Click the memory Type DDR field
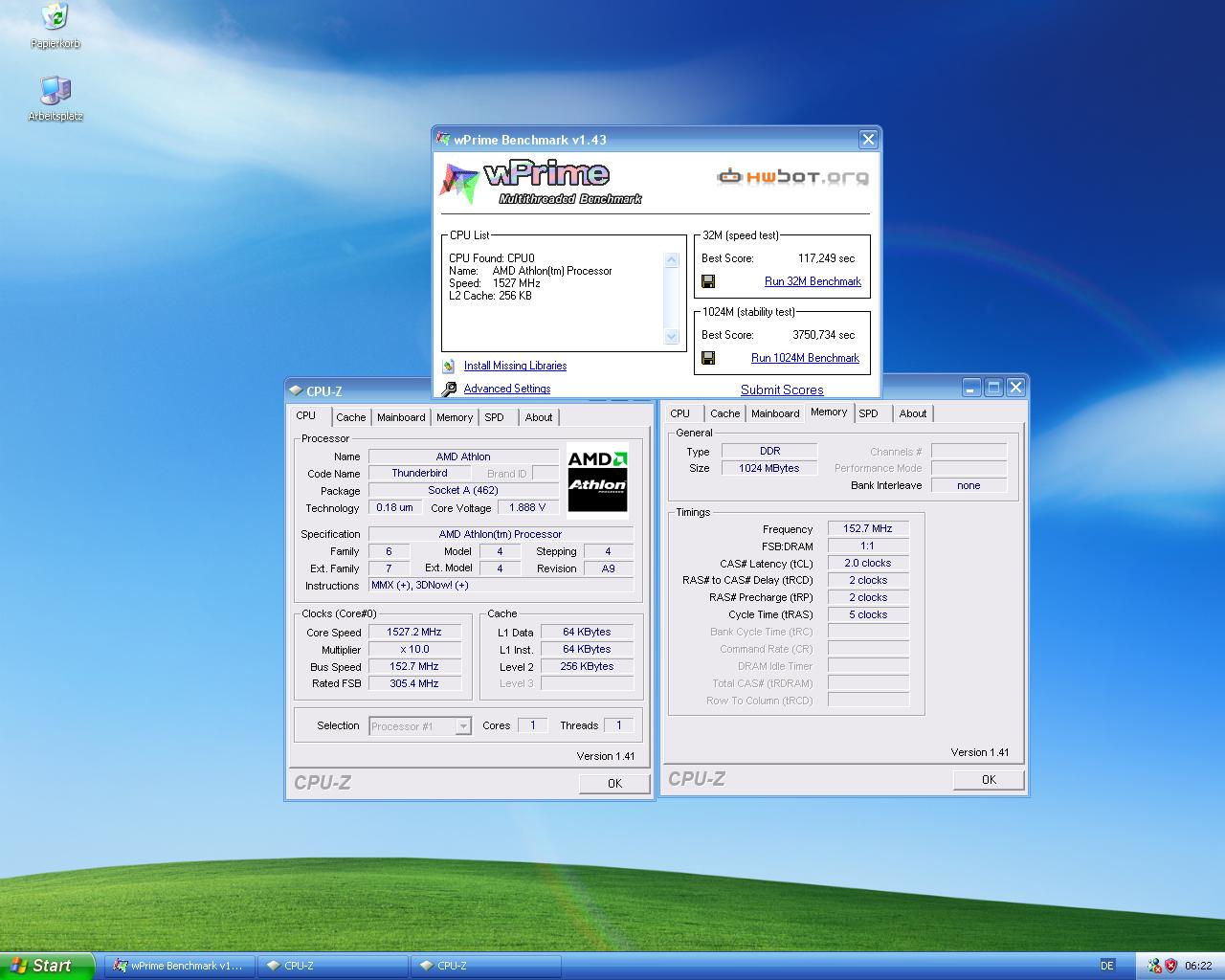 tap(769, 451)
